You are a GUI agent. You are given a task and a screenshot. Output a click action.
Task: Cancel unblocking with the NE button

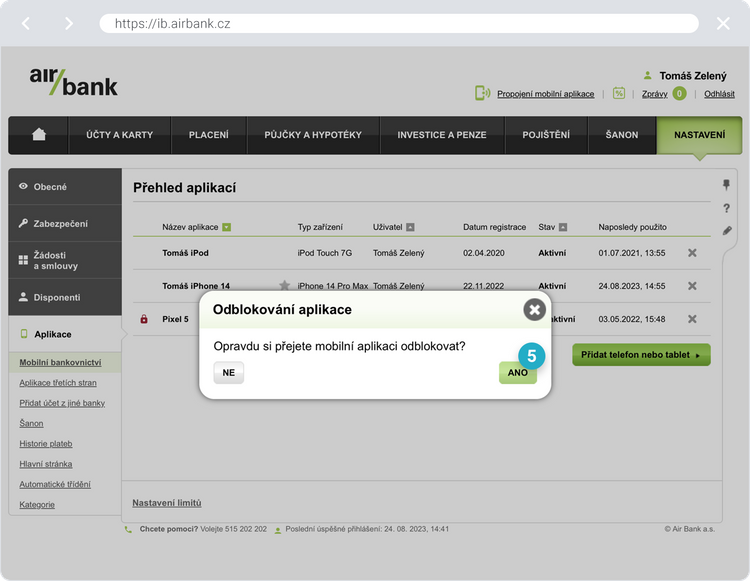pos(229,373)
